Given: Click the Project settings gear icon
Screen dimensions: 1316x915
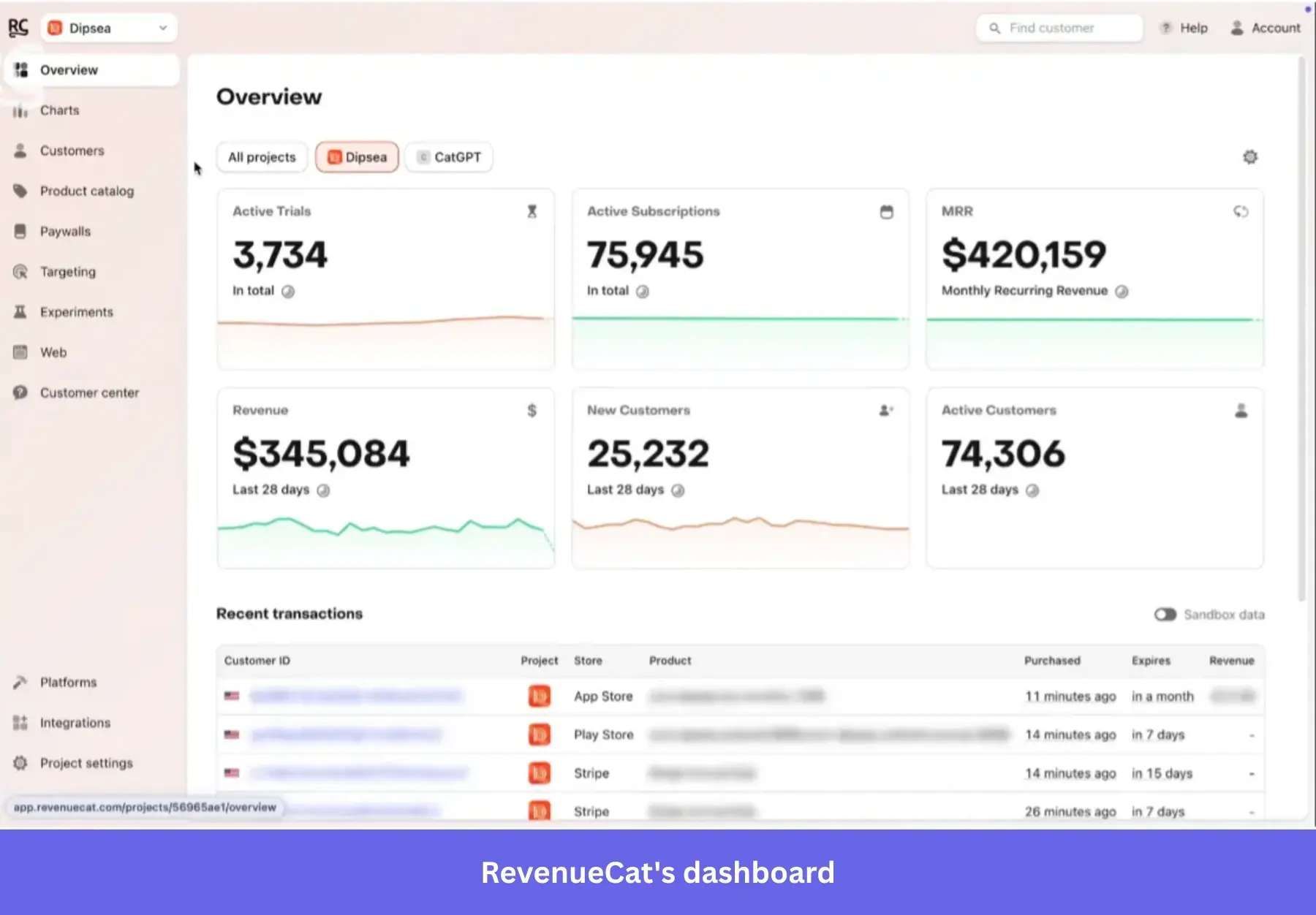Looking at the screenshot, I should 20,763.
